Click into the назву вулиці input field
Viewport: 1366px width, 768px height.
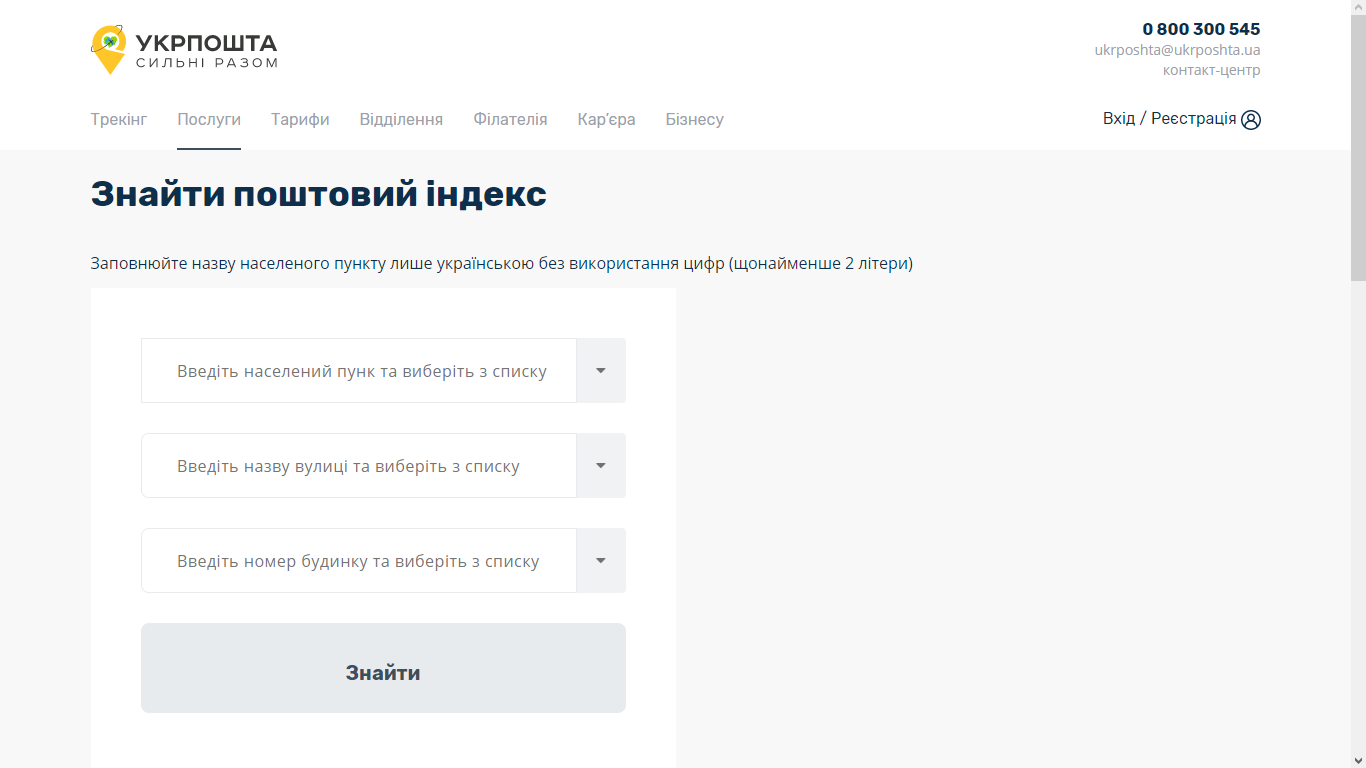pyautogui.click(x=360, y=466)
